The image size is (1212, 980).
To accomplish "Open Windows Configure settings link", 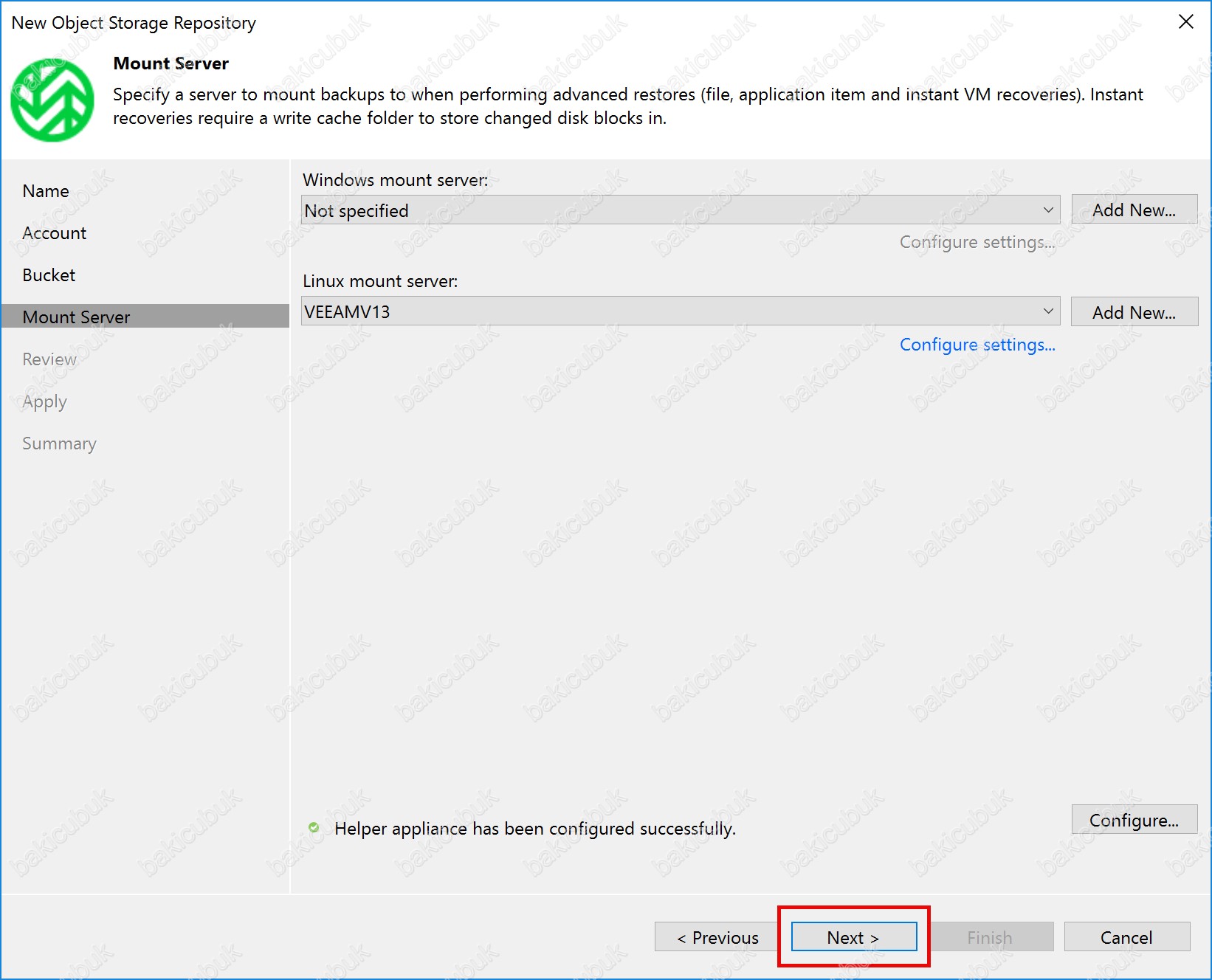I will (x=977, y=242).
